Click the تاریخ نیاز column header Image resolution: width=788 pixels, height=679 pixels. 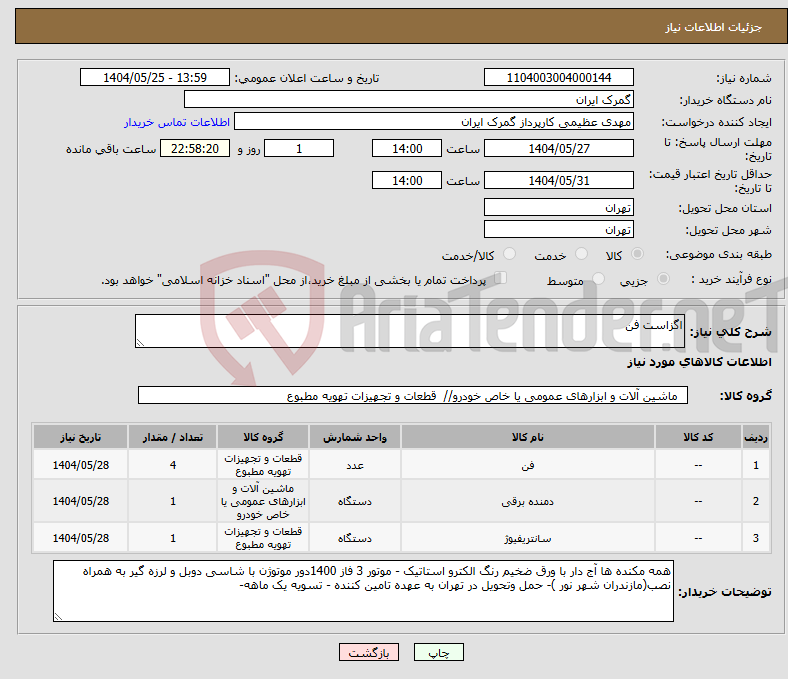click(80, 437)
